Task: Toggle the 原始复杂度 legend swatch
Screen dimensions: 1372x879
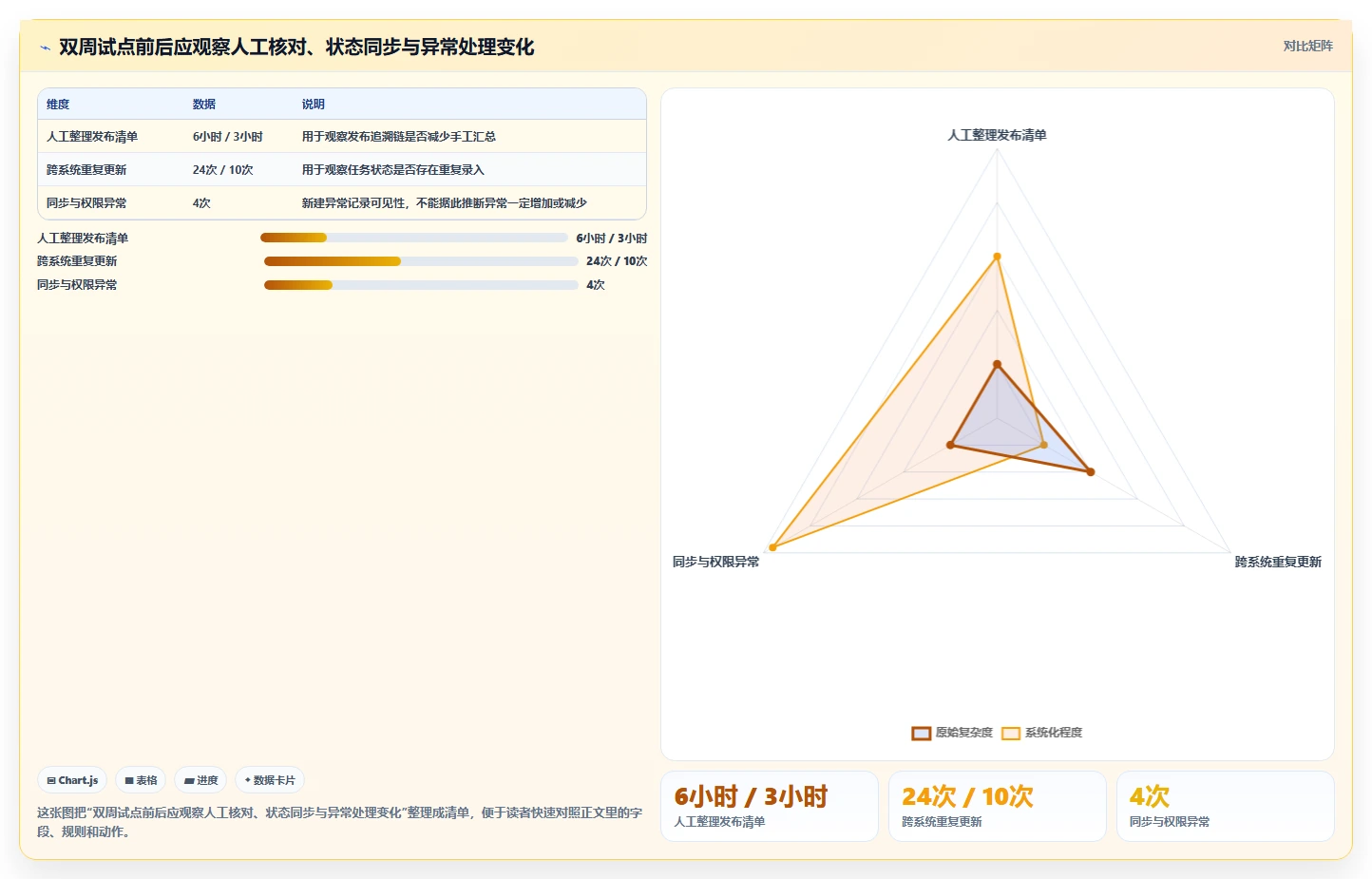Action: pyautogui.click(x=921, y=733)
